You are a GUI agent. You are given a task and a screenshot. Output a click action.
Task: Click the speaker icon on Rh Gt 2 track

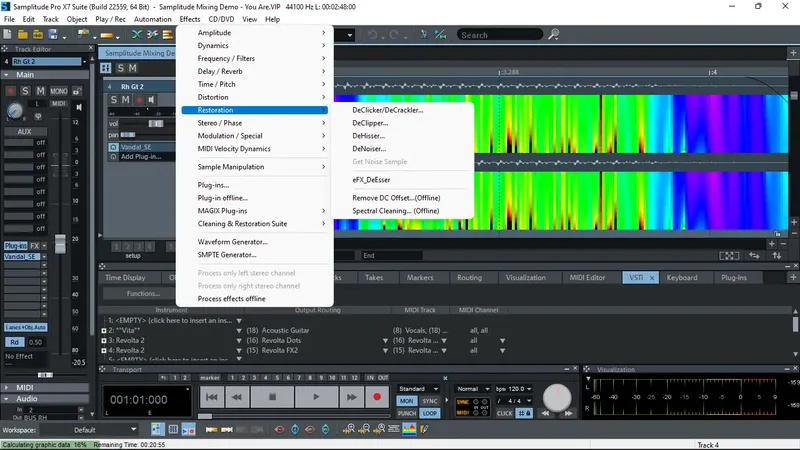(x=153, y=100)
